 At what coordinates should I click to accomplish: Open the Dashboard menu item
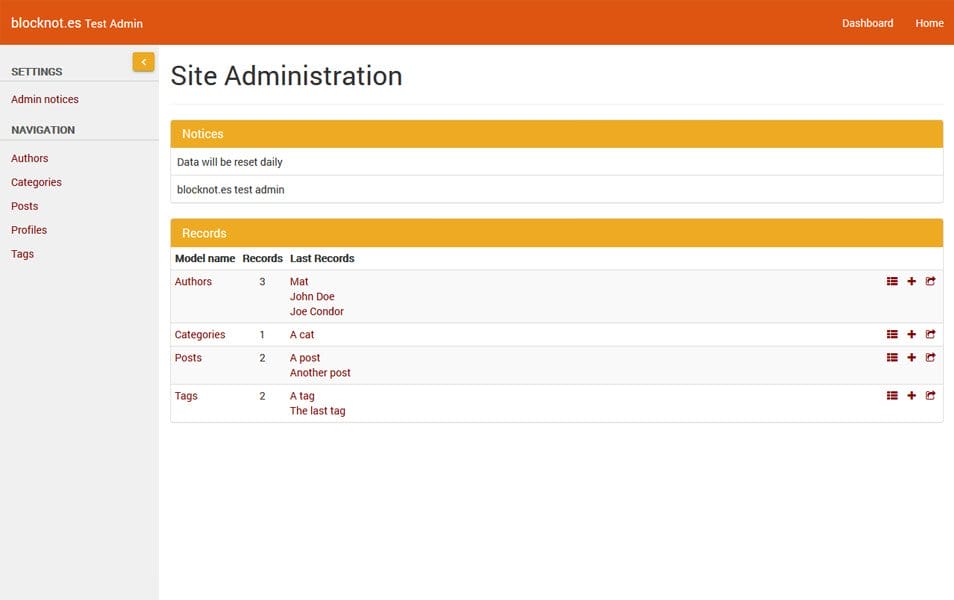pos(867,22)
